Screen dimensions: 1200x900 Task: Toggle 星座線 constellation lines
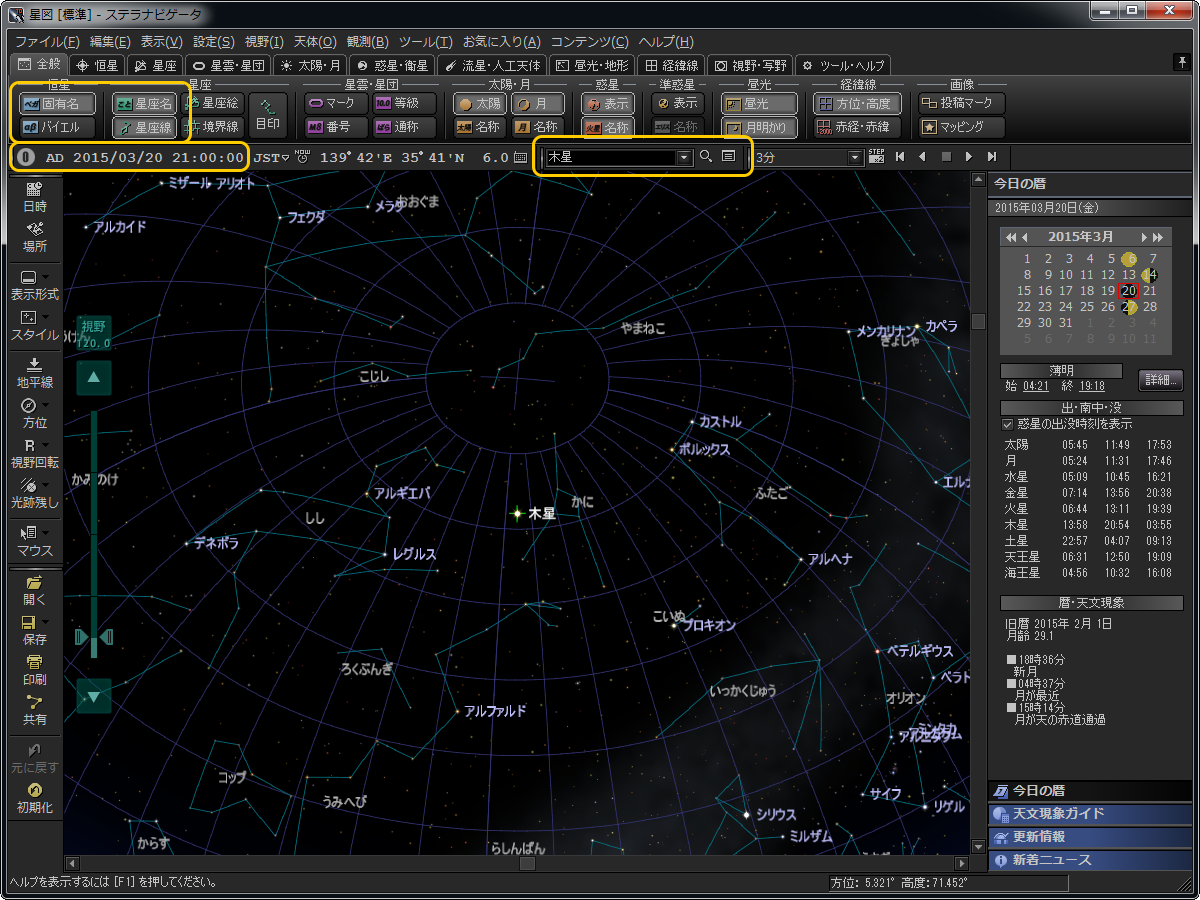tap(143, 127)
